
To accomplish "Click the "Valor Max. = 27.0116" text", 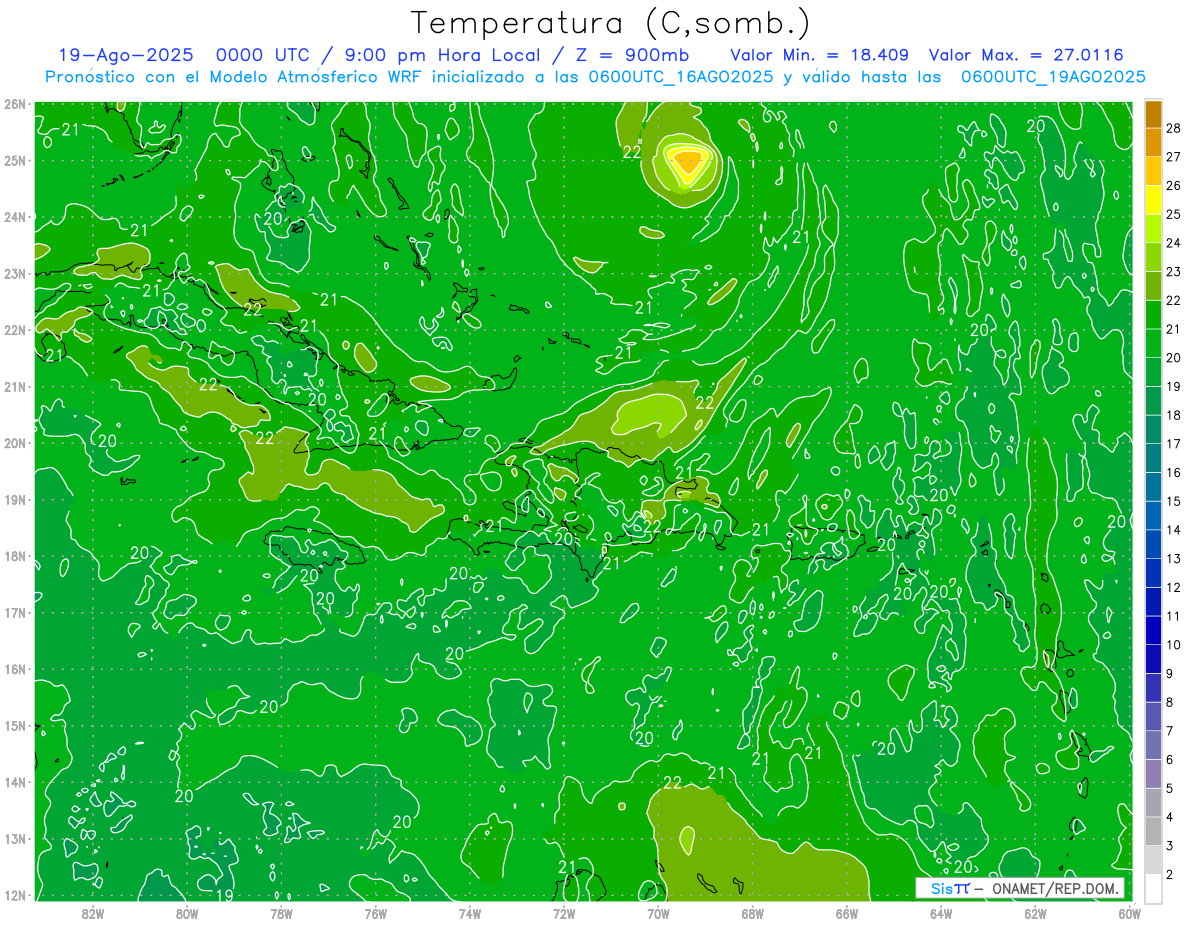I will click(1026, 56).
